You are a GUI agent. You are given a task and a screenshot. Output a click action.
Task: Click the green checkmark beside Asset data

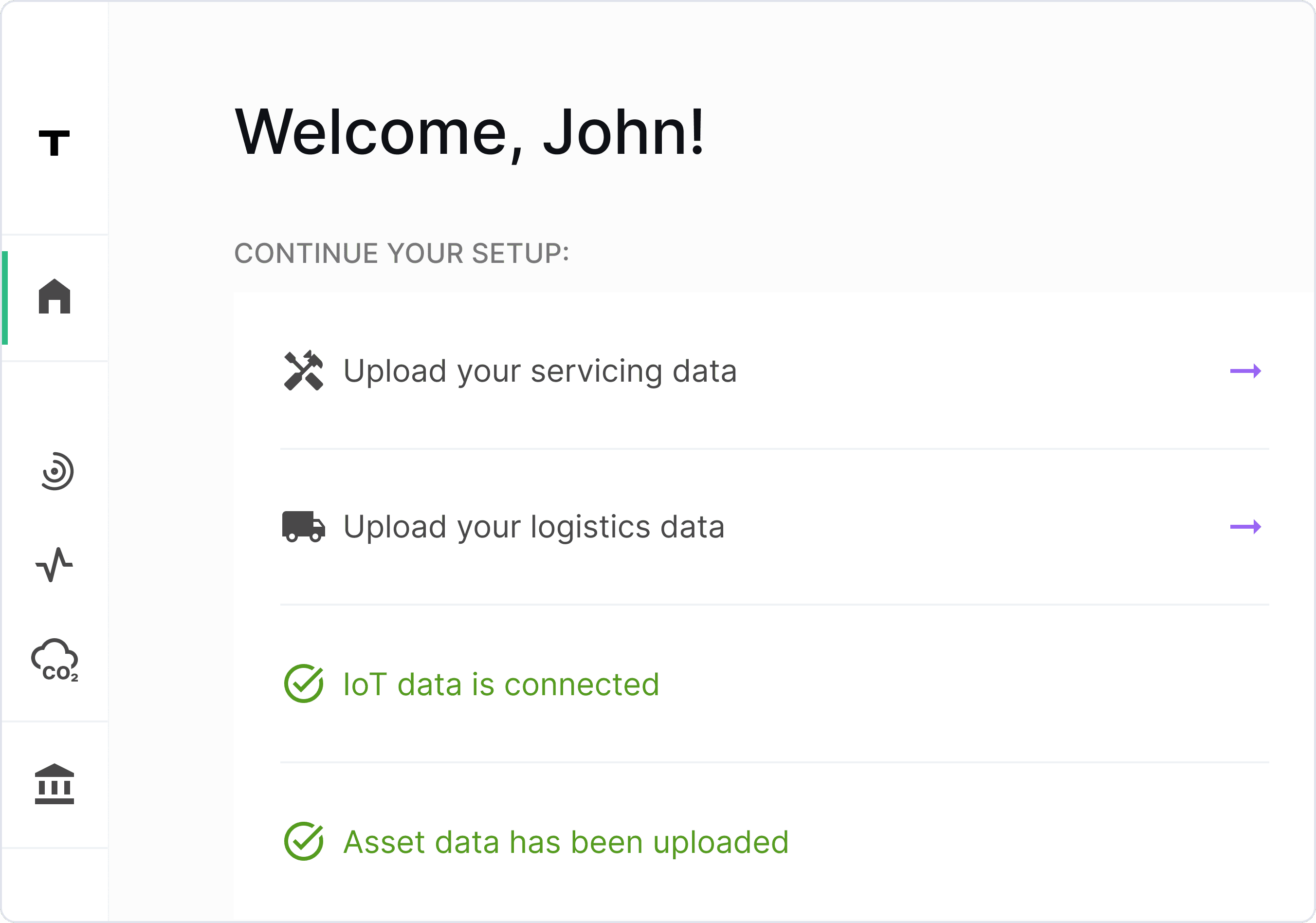(x=304, y=841)
